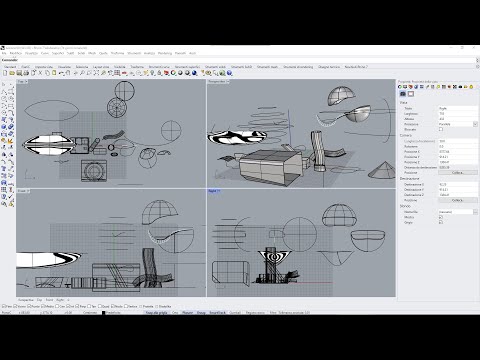Toggle the Mostra checkbox under Sfondo
The image size is (480, 360).
click(441, 217)
